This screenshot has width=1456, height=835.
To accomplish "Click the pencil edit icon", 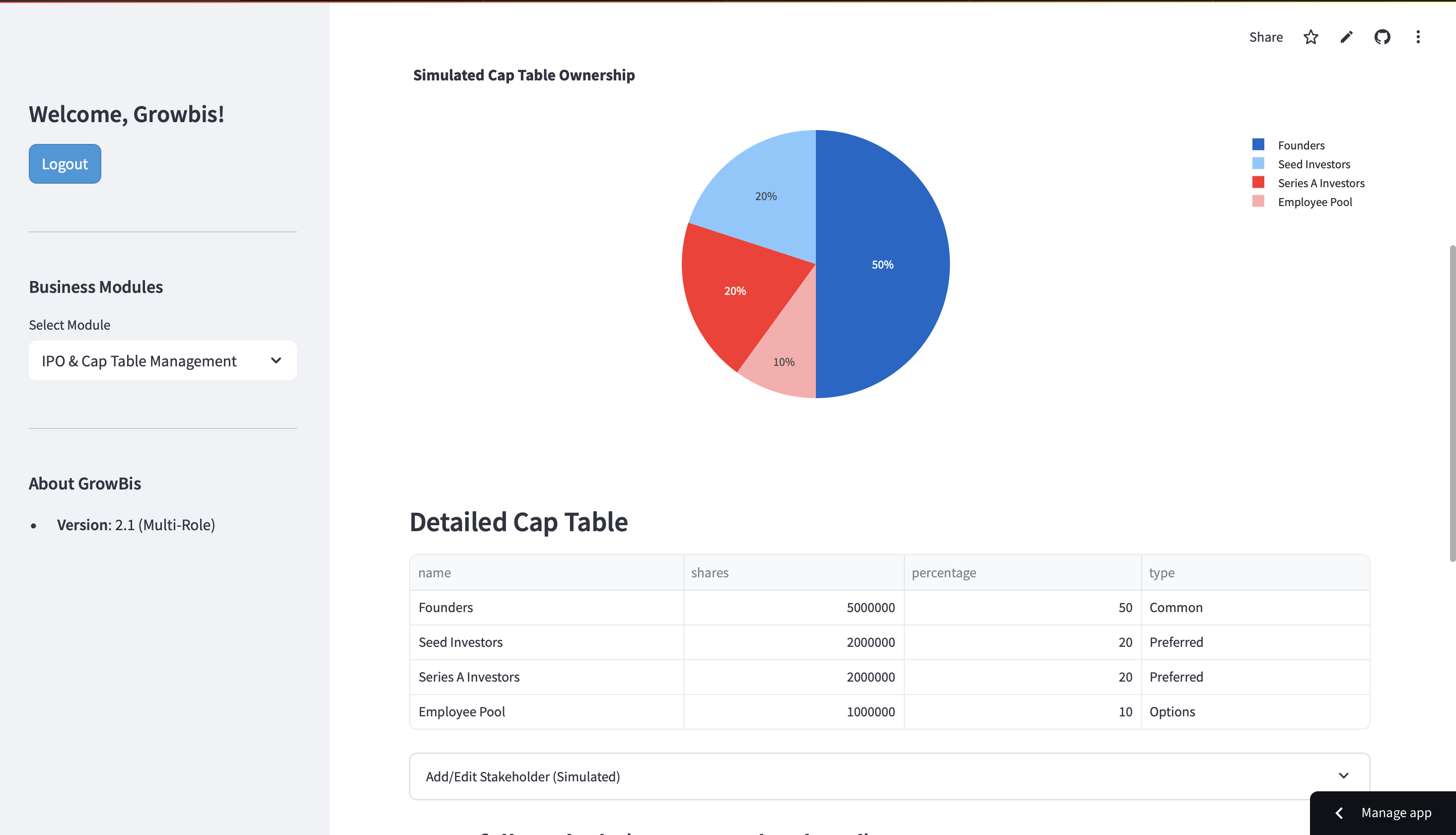I will pyautogui.click(x=1346, y=37).
